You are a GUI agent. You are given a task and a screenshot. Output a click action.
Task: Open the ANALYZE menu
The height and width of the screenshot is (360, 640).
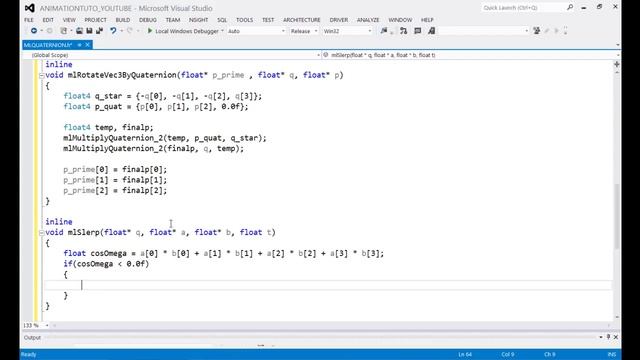coord(368,20)
